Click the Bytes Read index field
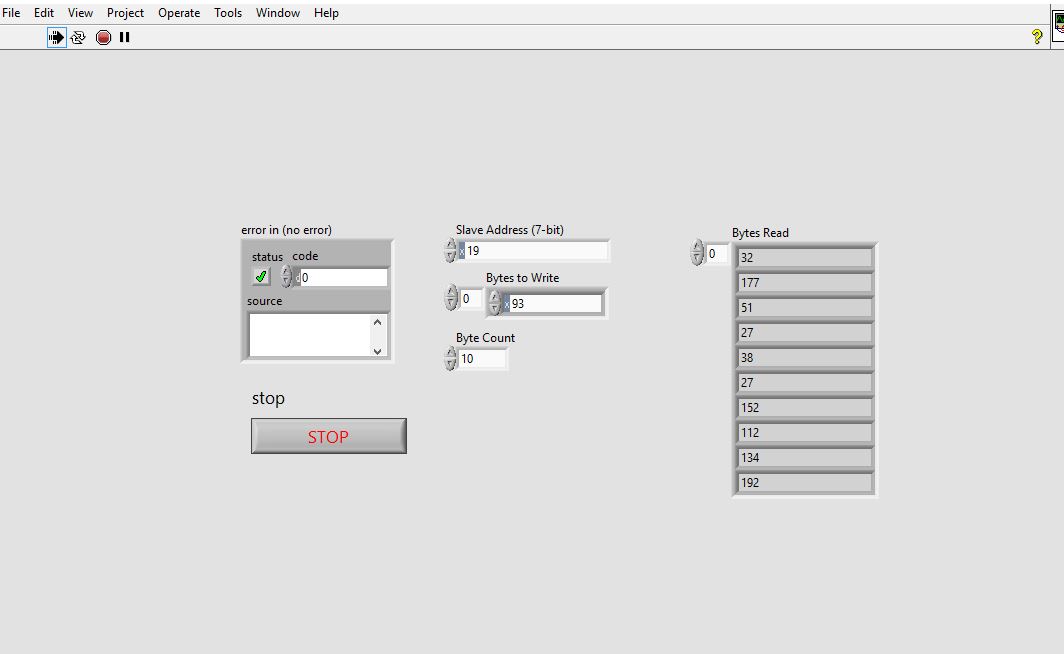 (717, 254)
